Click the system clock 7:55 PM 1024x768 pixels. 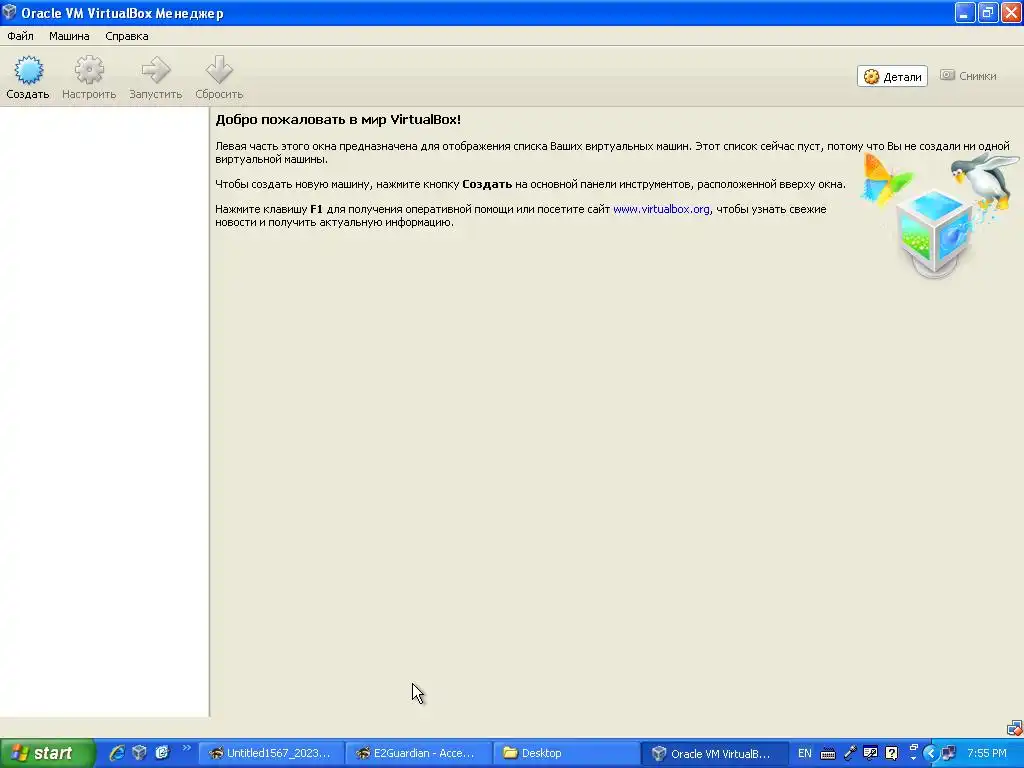pyautogui.click(x=986, y=753)
